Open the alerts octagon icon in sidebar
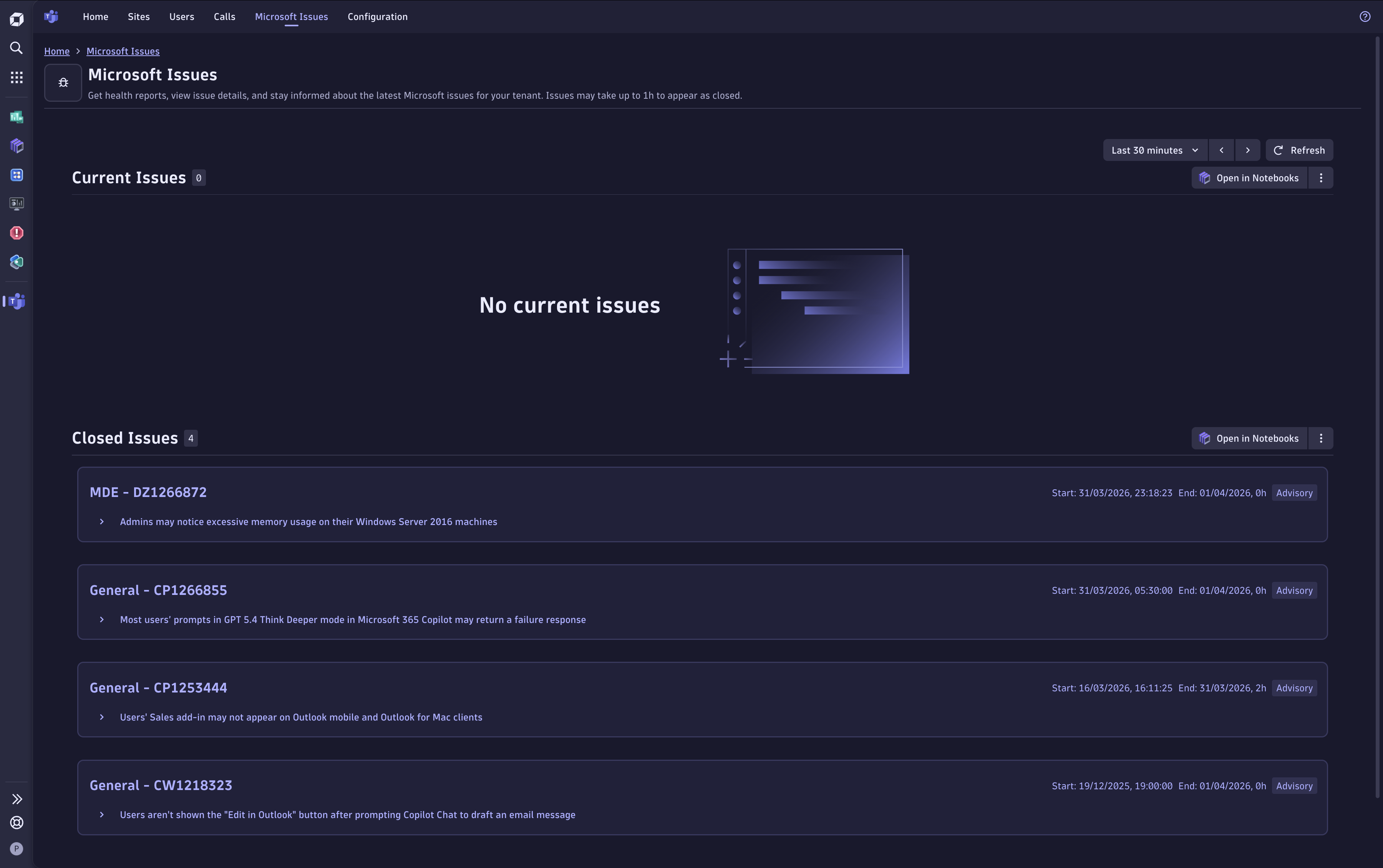This screenshot has width=1383, height=868. pos(16,232)
